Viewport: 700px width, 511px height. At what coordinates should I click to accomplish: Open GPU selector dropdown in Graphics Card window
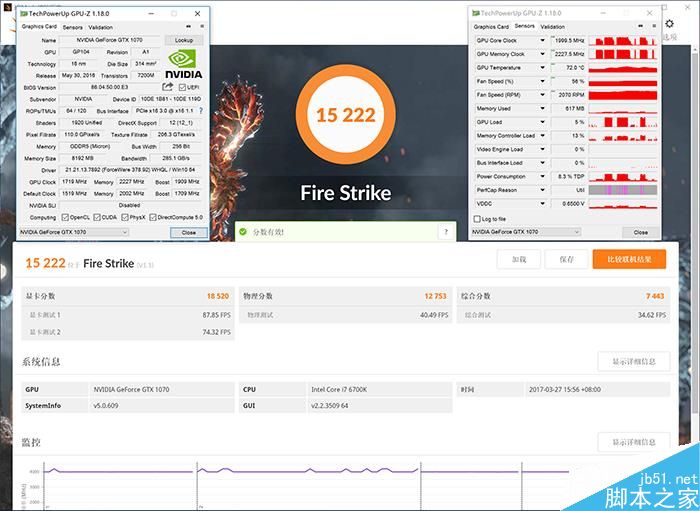pyautogui.click(x=74, y=232)
